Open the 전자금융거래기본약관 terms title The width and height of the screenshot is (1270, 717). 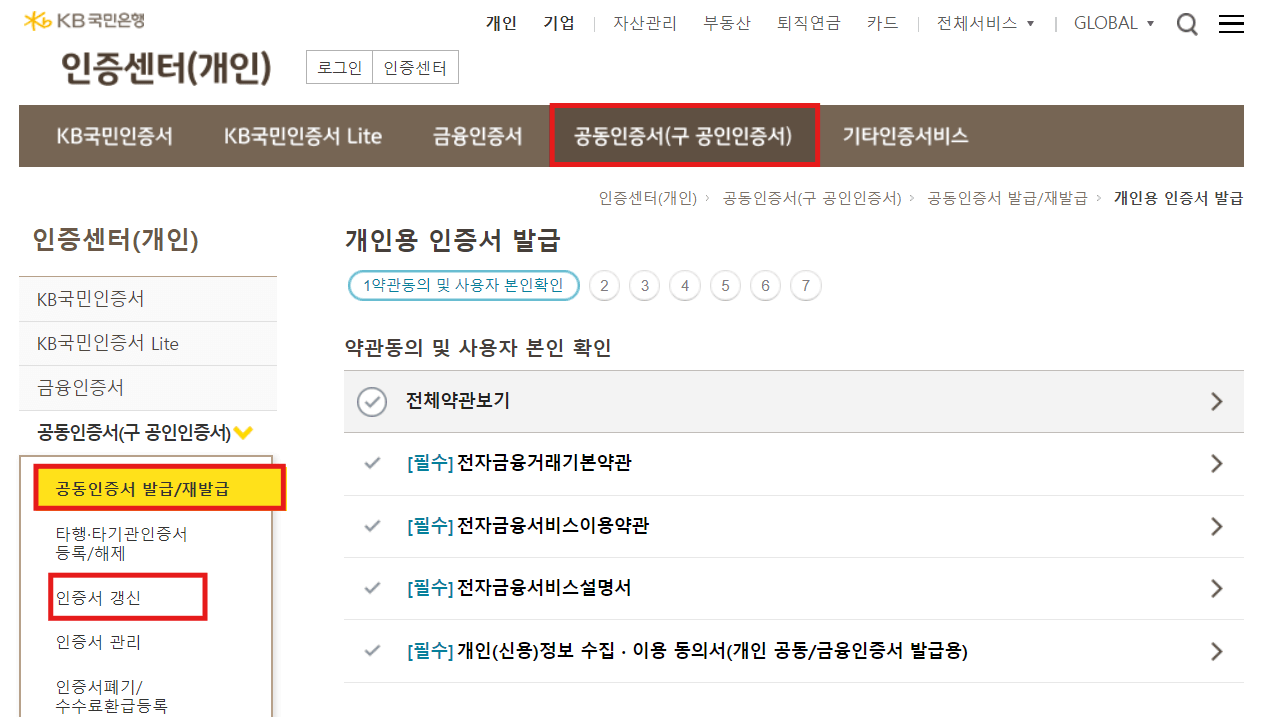click(x=544, y=463)
